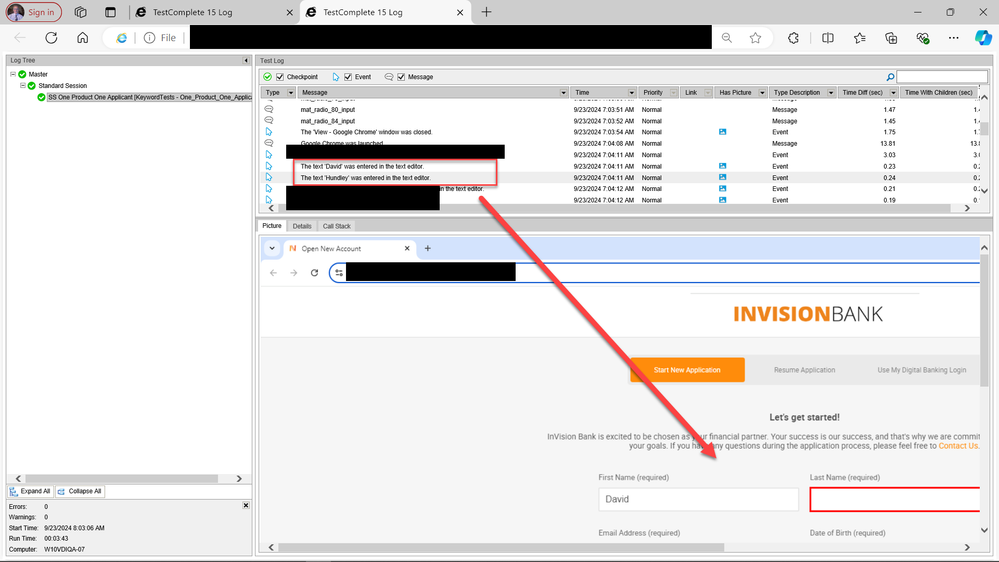Select the 'Hundley' text entered log row
The image size is (999, 562).
365,178
